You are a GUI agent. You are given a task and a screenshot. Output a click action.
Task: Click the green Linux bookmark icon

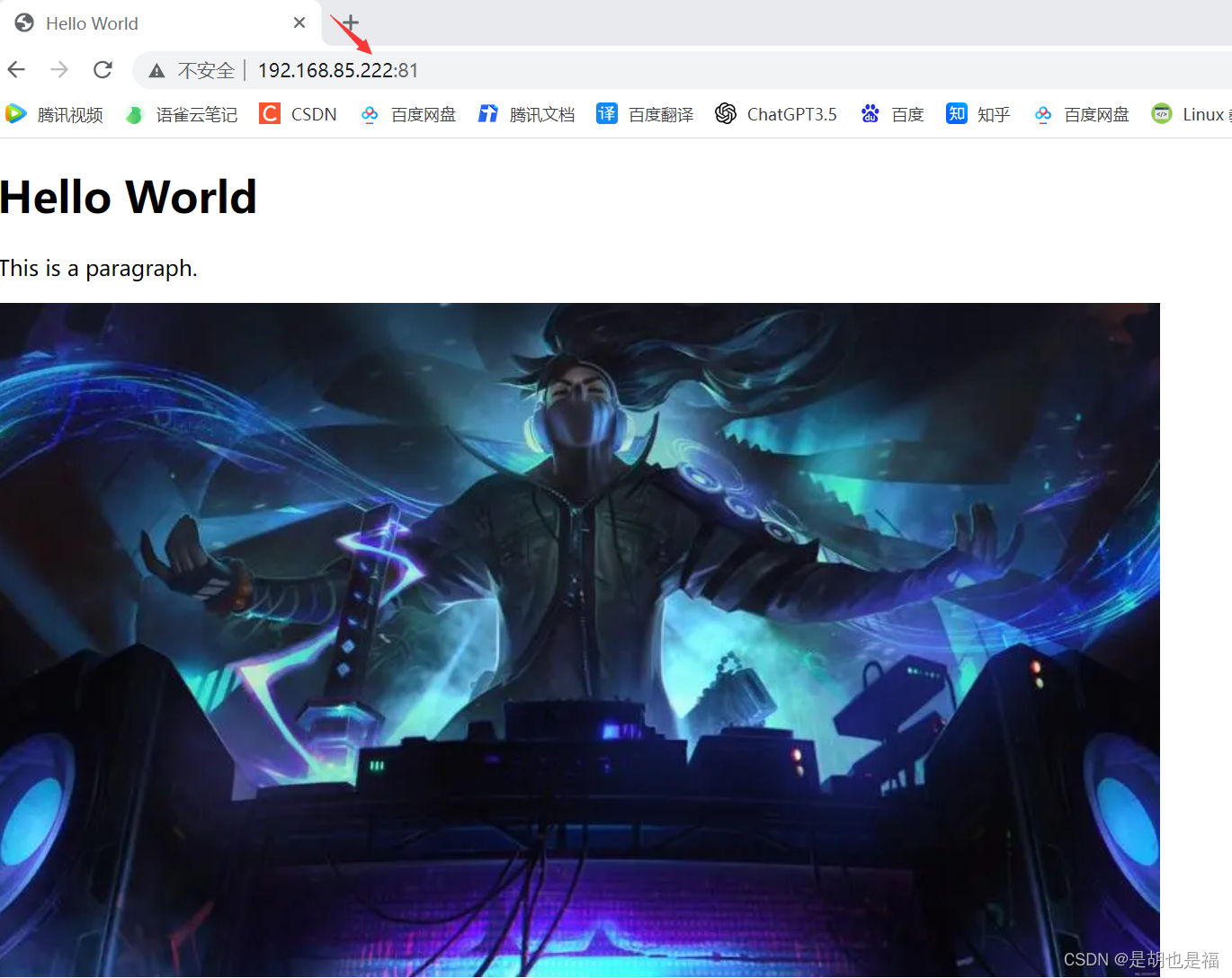[x=1162, y=114]
